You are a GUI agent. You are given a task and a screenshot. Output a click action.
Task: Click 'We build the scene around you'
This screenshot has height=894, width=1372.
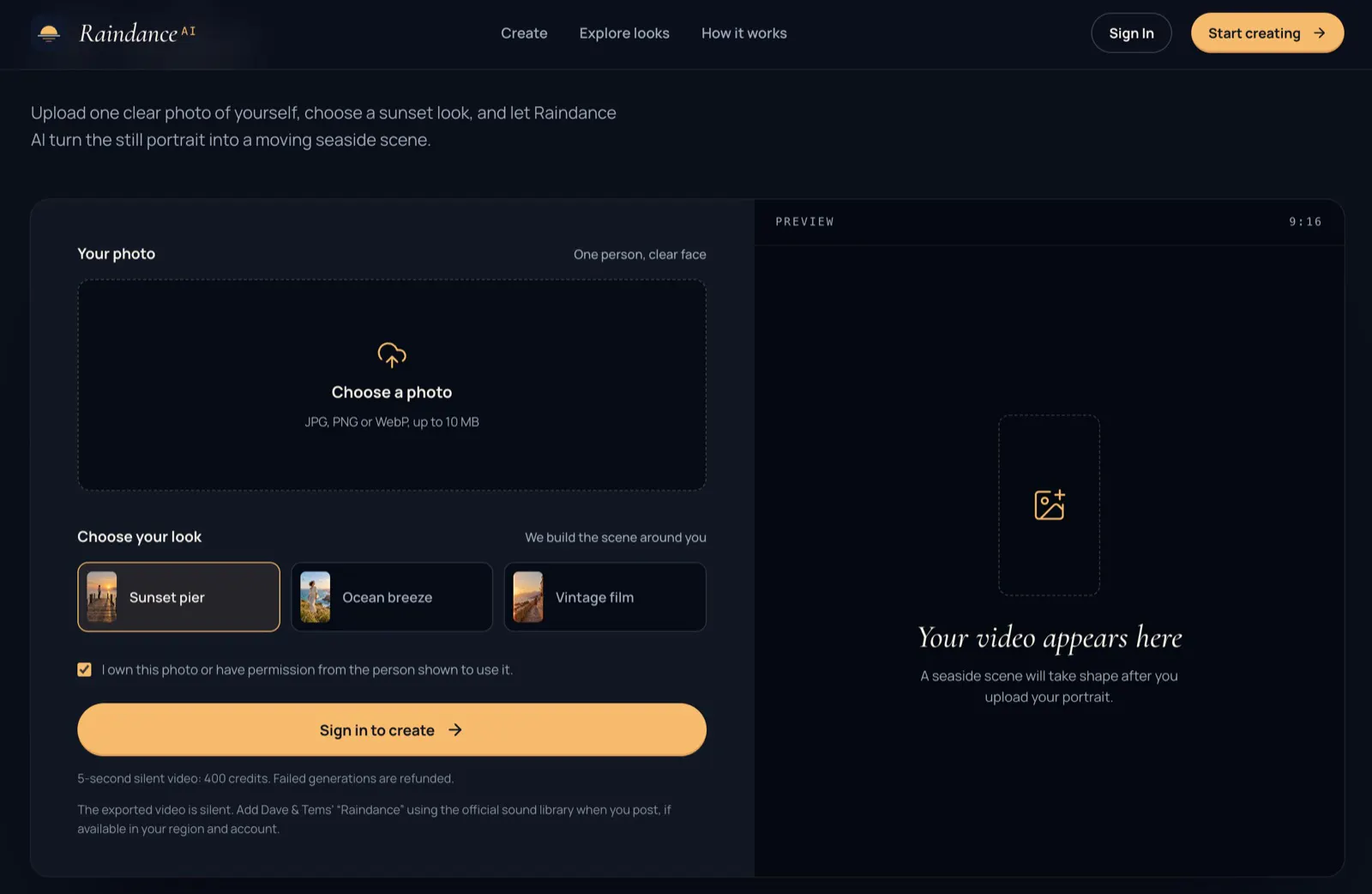(616, 537)
